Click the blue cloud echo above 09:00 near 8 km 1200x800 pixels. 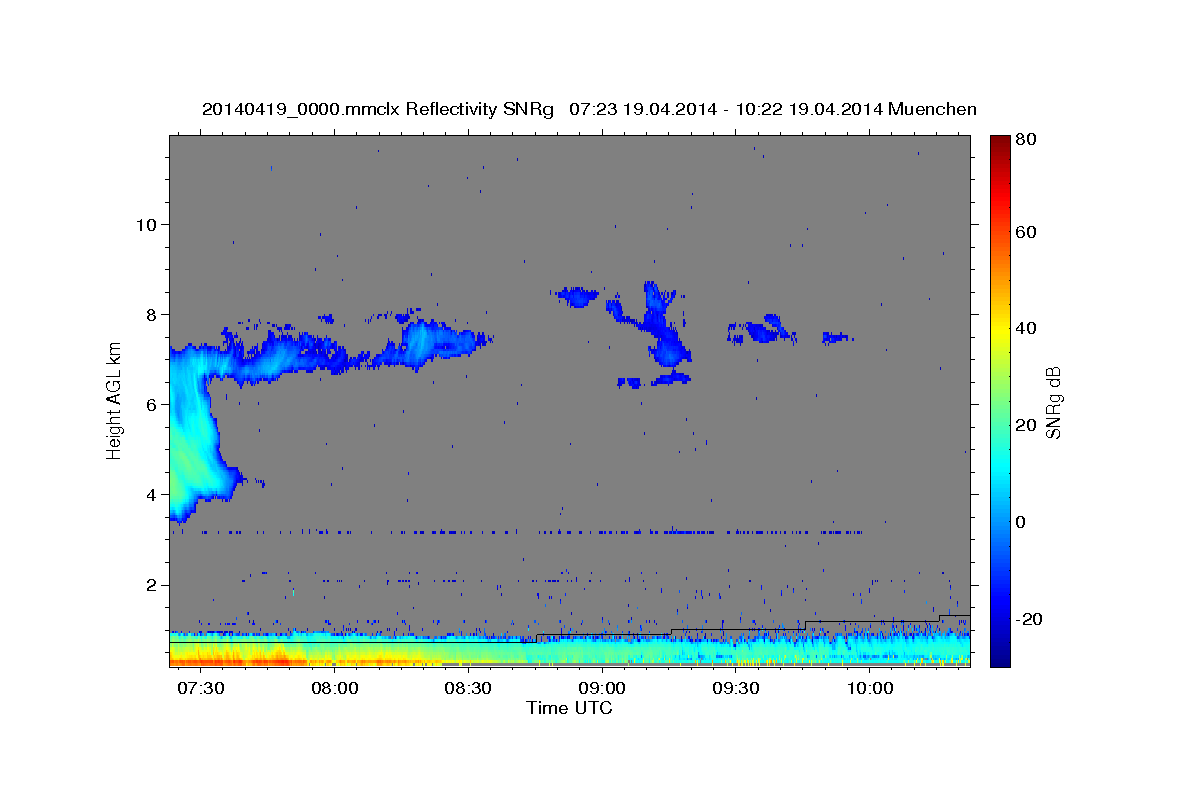(x=577, y=296)
